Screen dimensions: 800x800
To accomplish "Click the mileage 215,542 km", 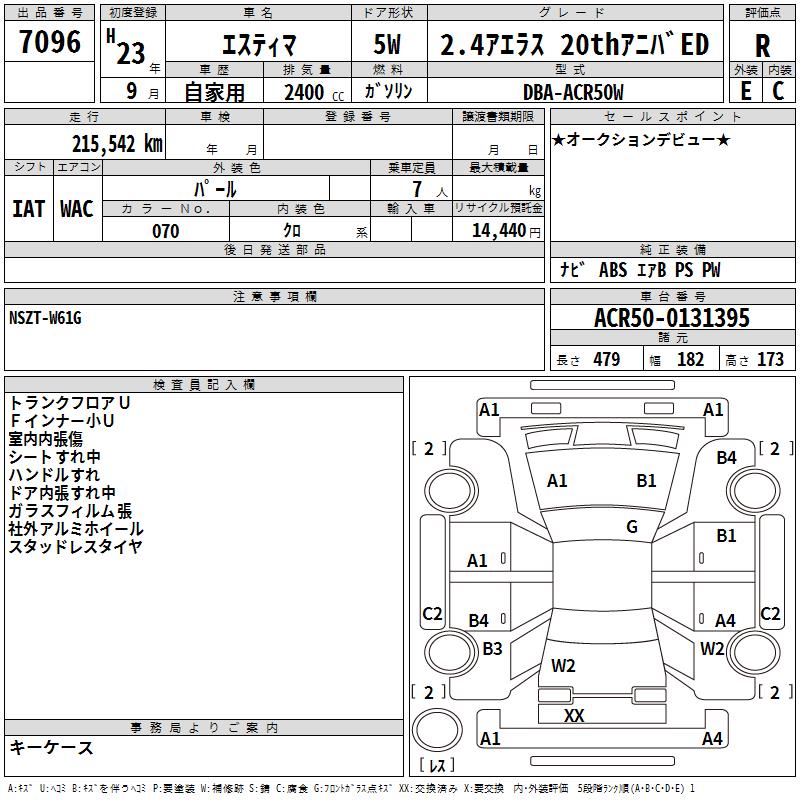I will pos(117,144).
